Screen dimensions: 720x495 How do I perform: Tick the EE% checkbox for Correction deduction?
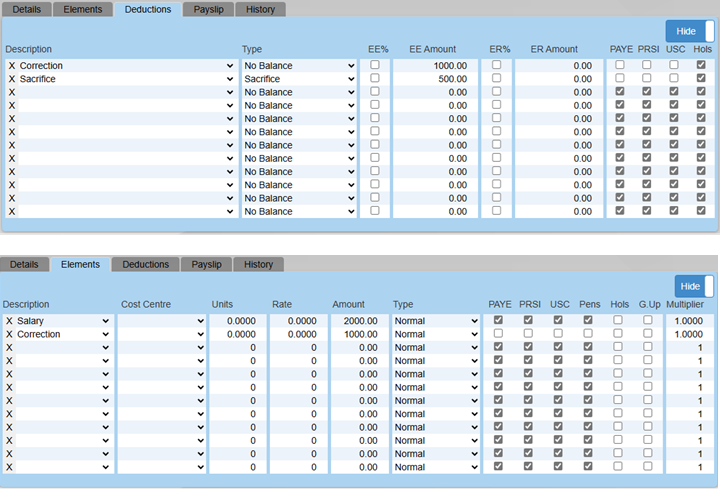[x=375, y=65]
